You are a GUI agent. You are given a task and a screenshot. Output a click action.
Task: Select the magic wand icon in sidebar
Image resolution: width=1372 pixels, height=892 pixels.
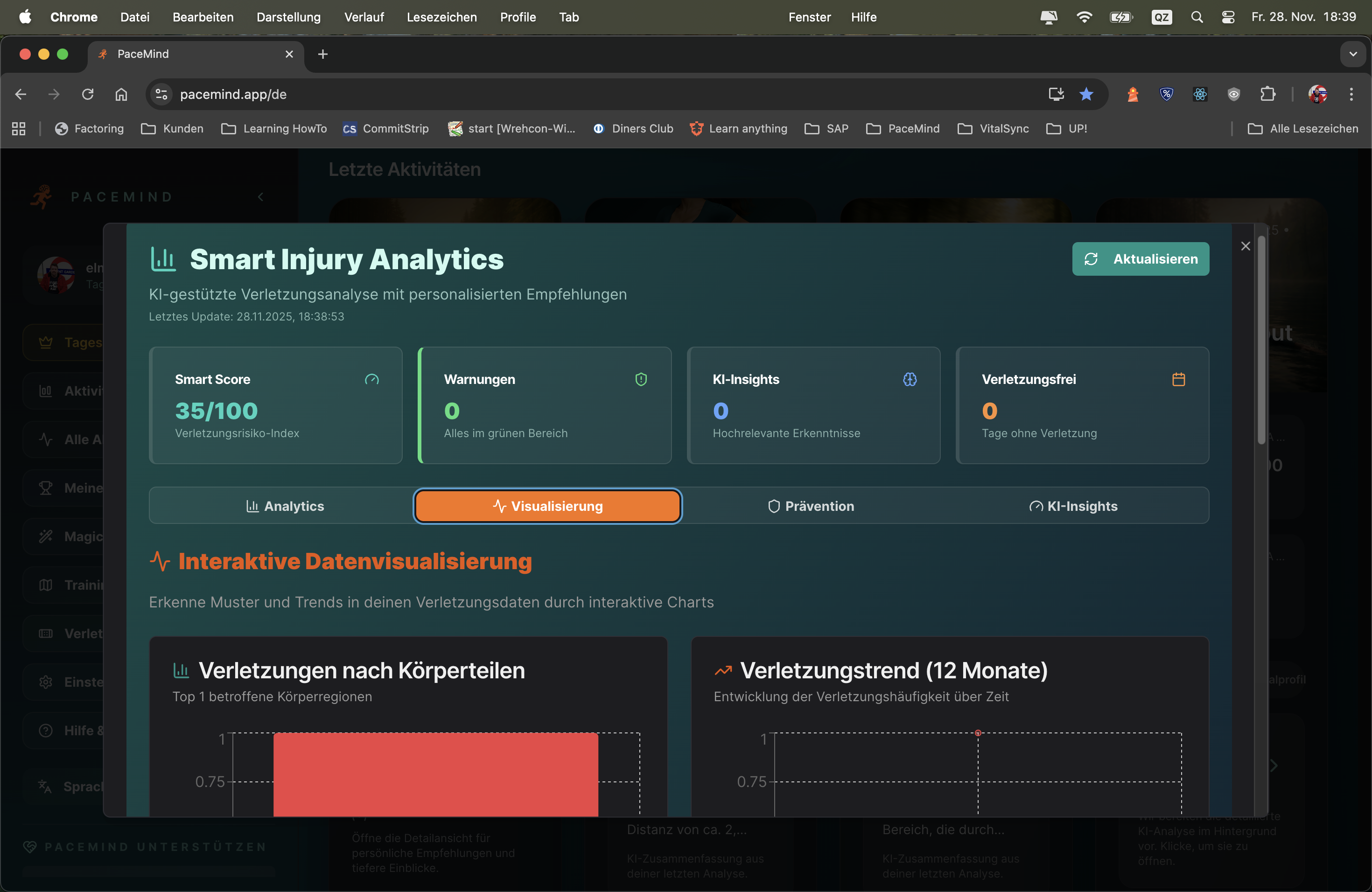click(46, 536)
